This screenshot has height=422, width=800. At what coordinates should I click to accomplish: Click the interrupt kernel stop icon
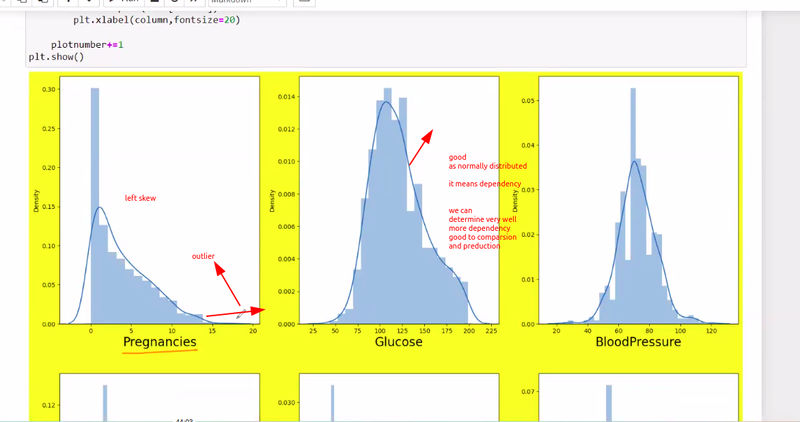pos(153,2)
